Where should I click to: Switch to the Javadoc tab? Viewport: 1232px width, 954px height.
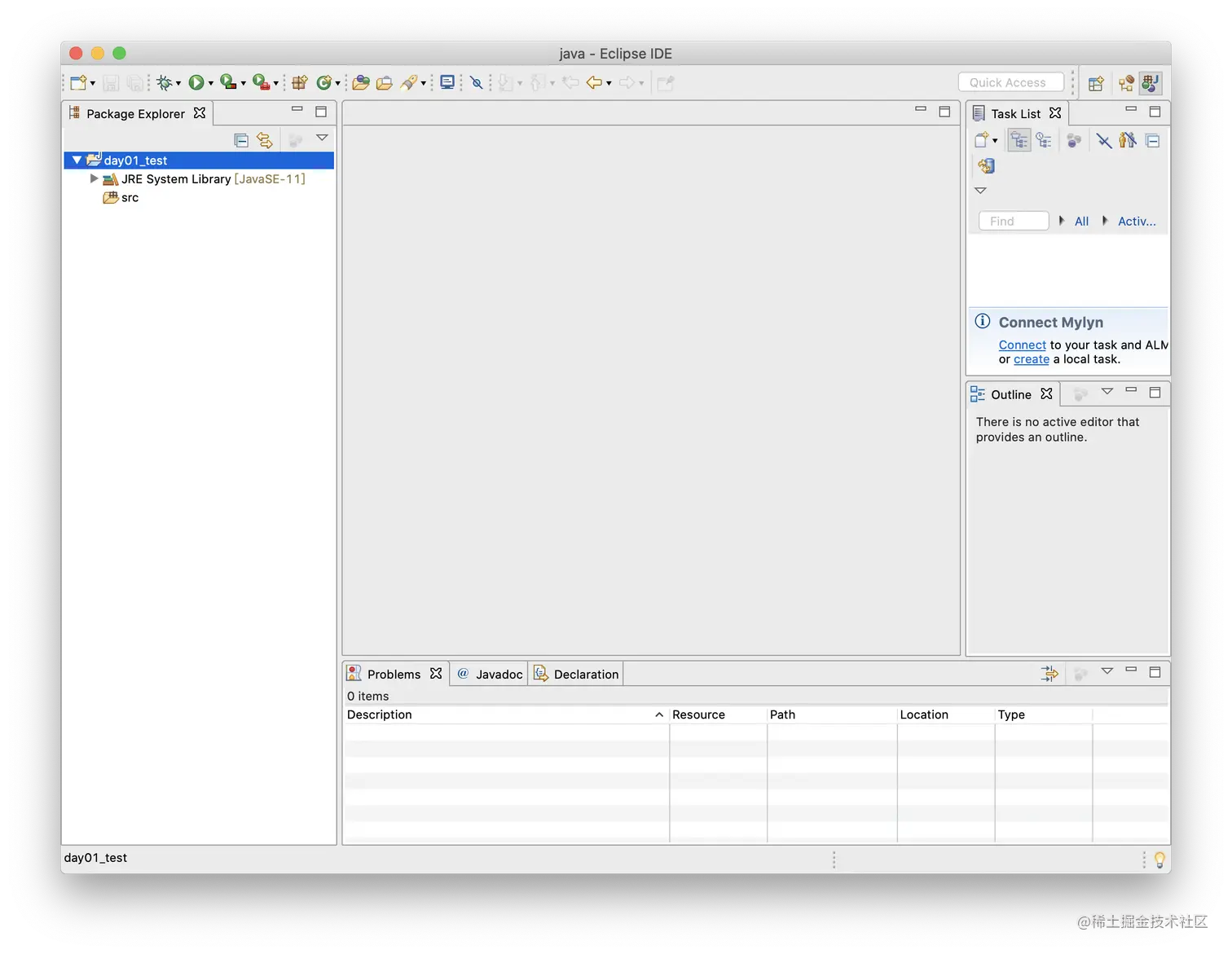pyautogui.click(x=490, y=674)
